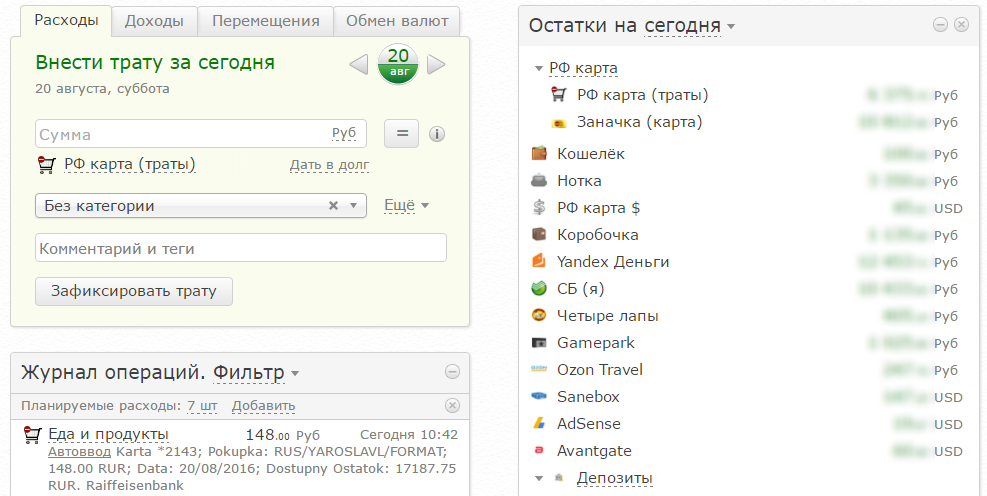Click the Yandex Деньги icon
Screen dimensions: 987x496
coord(539,261)
